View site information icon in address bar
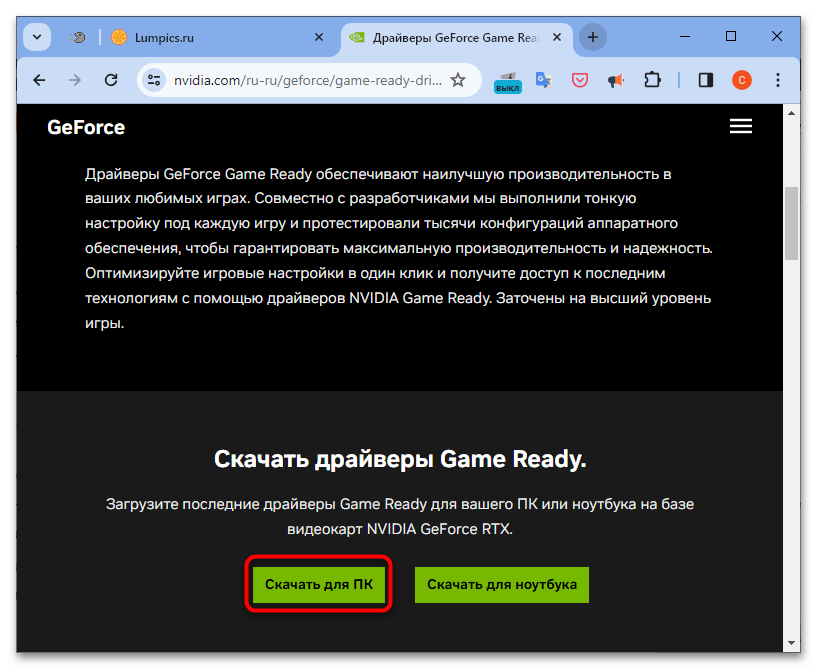The image size is (817, 669). coord(154,80)
